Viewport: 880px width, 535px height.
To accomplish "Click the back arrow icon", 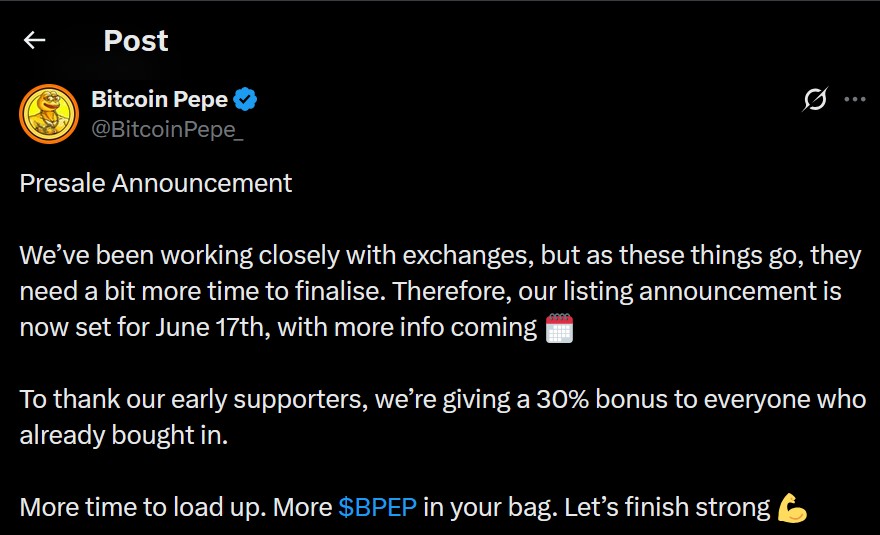I will [x=35, y=40].
